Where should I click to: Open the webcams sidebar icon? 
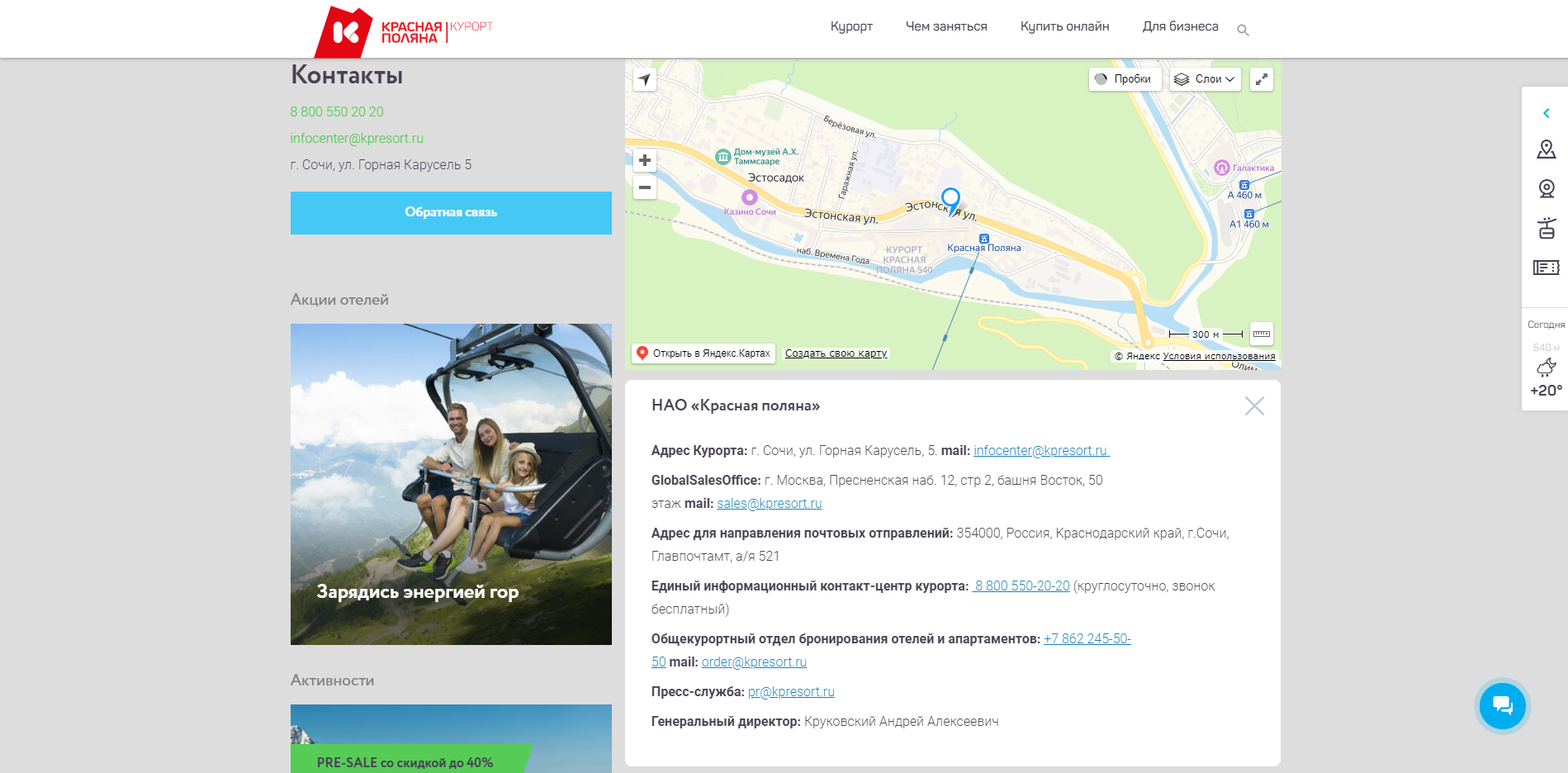[x=1547, y=189]
